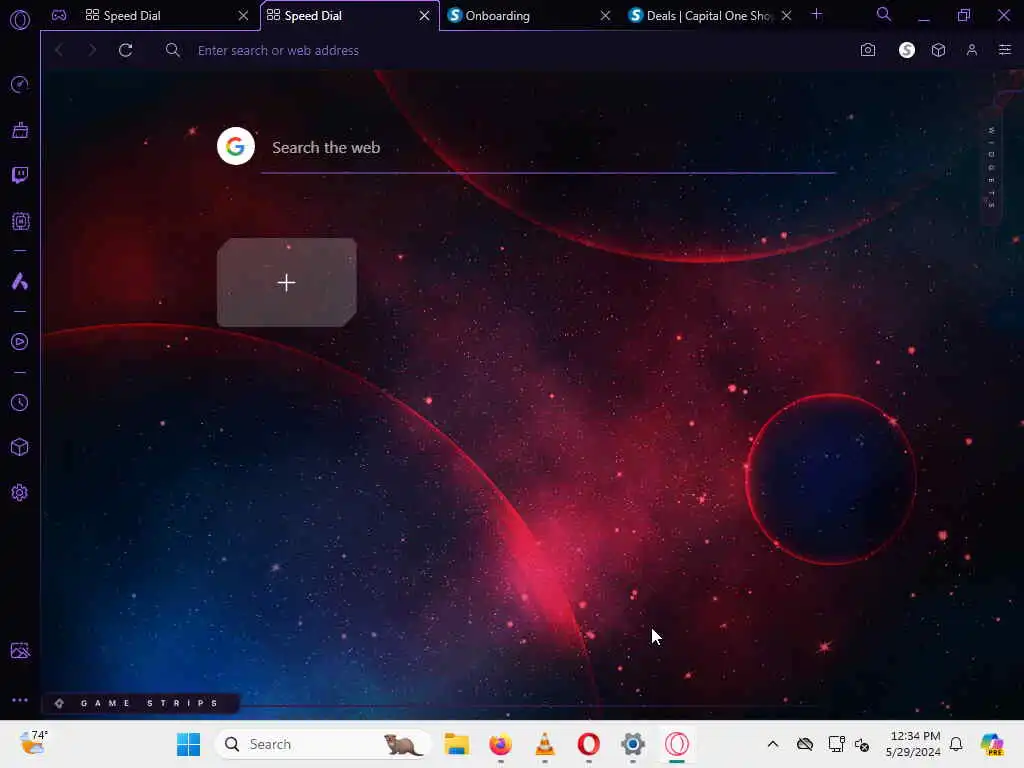Search open tabs via magnifier icon
The image size is (1024, 768).
point(884,14)
